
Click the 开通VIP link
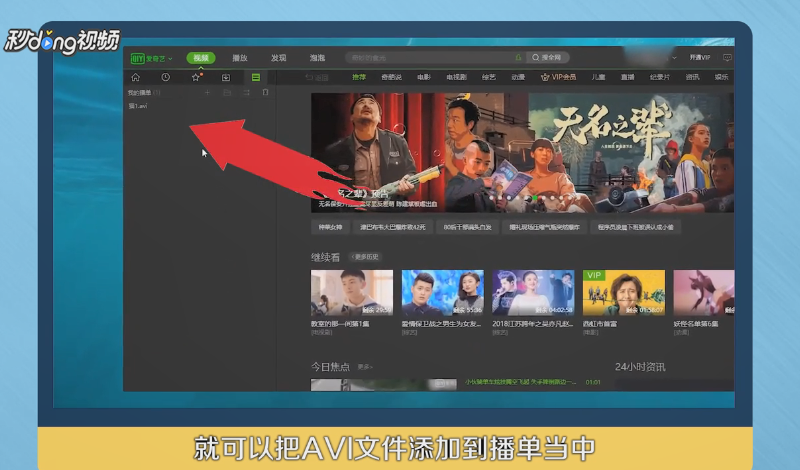700,58
